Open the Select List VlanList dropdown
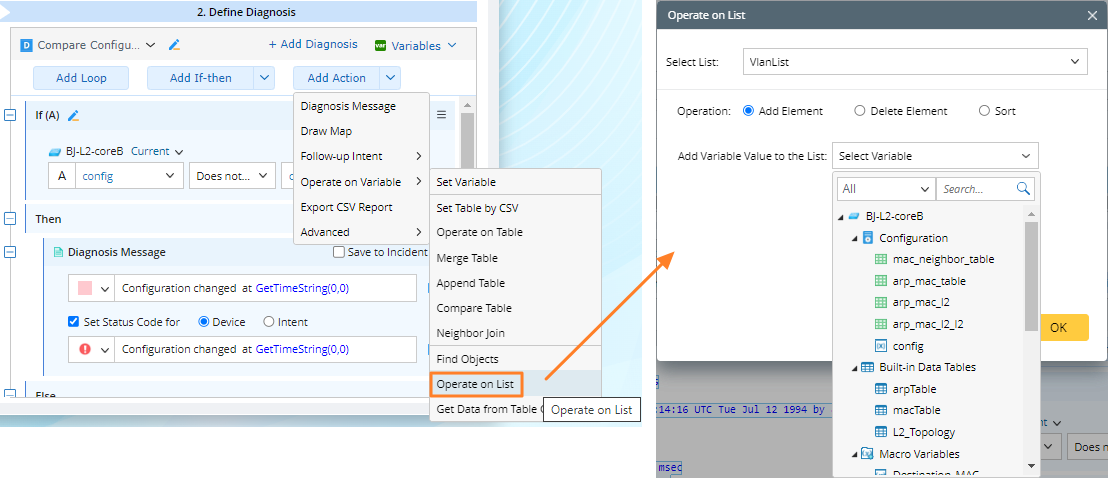1110x478 pixels. point(915,62)
